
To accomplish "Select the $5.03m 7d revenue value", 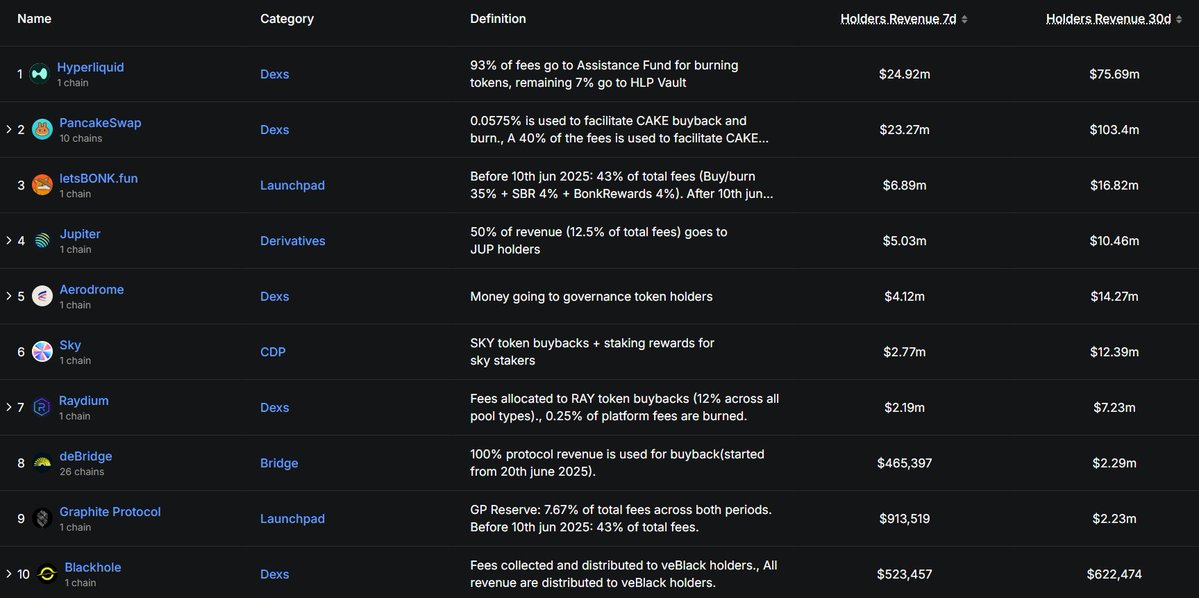I will click(x=905, y=241).
